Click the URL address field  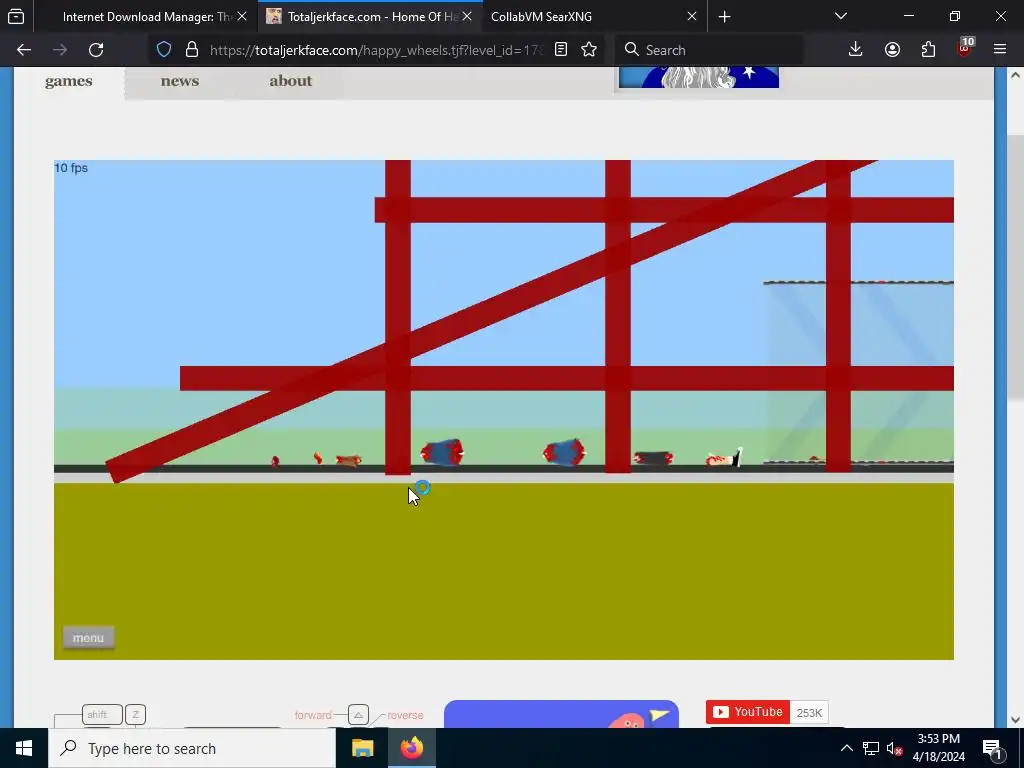pyautogui.click(x=376, y=50)
